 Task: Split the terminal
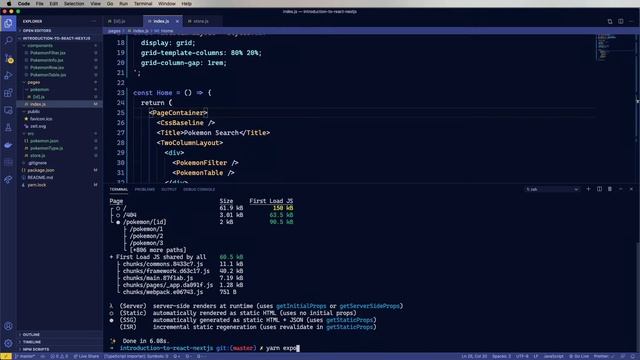(599, 189)
